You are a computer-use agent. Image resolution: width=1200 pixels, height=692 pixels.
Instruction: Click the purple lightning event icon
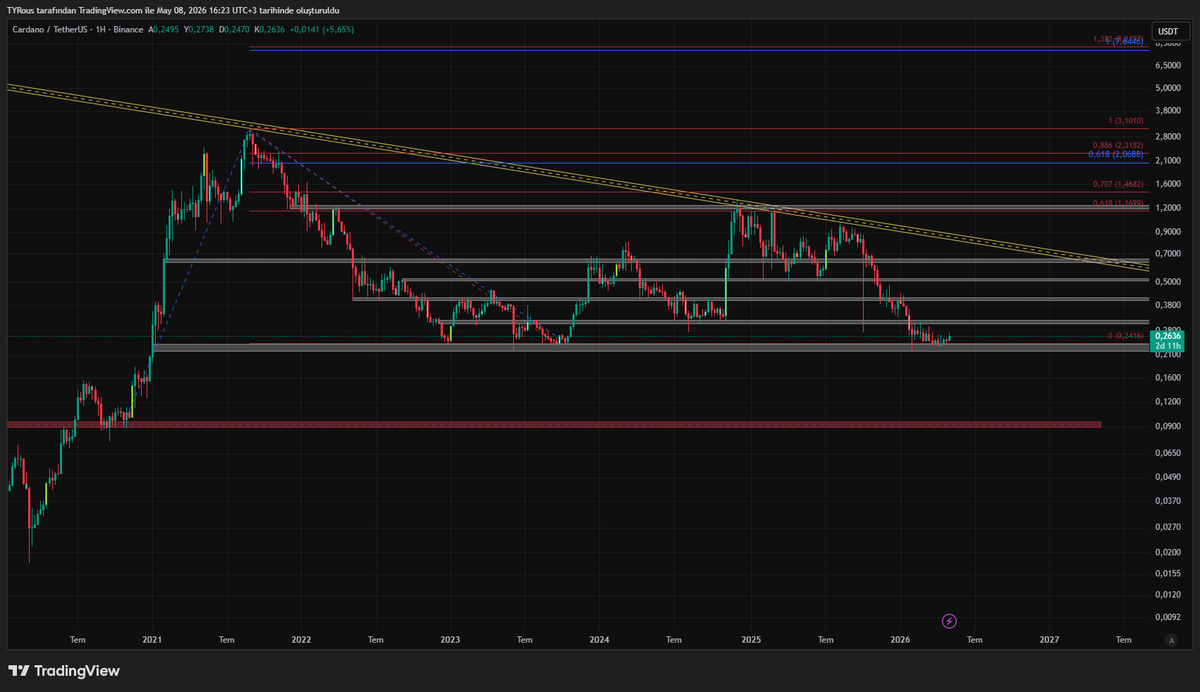[x=949, y=620]
